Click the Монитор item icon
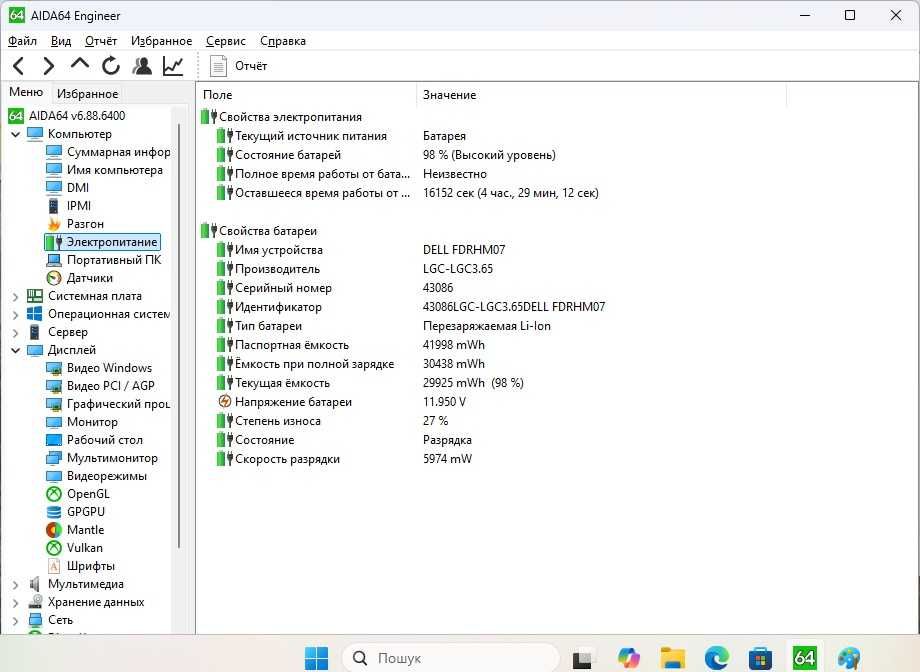 [54, 423]
